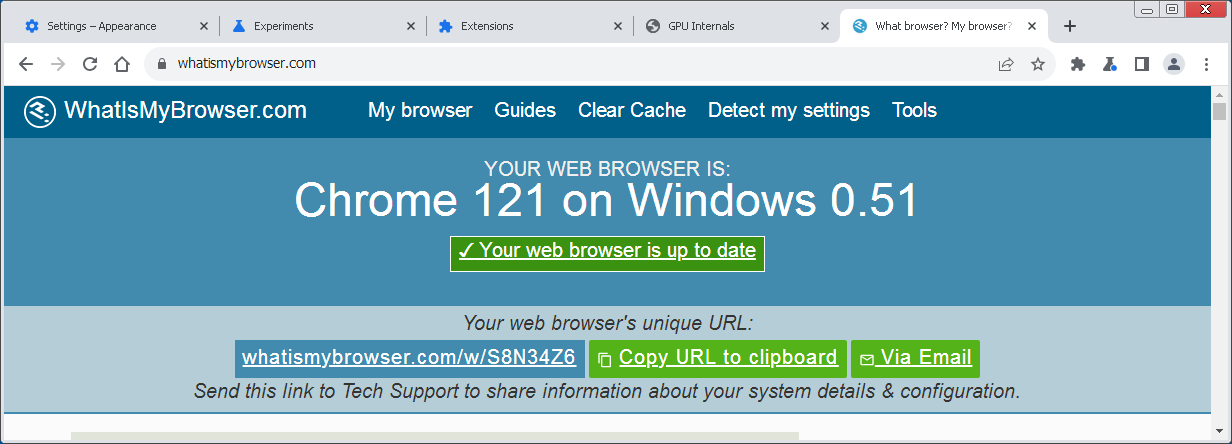Image resolution: width=1232 pixels, height=444 pixels.
Task: Open the Extensions puzzle menu
Action: [1077, 64]
